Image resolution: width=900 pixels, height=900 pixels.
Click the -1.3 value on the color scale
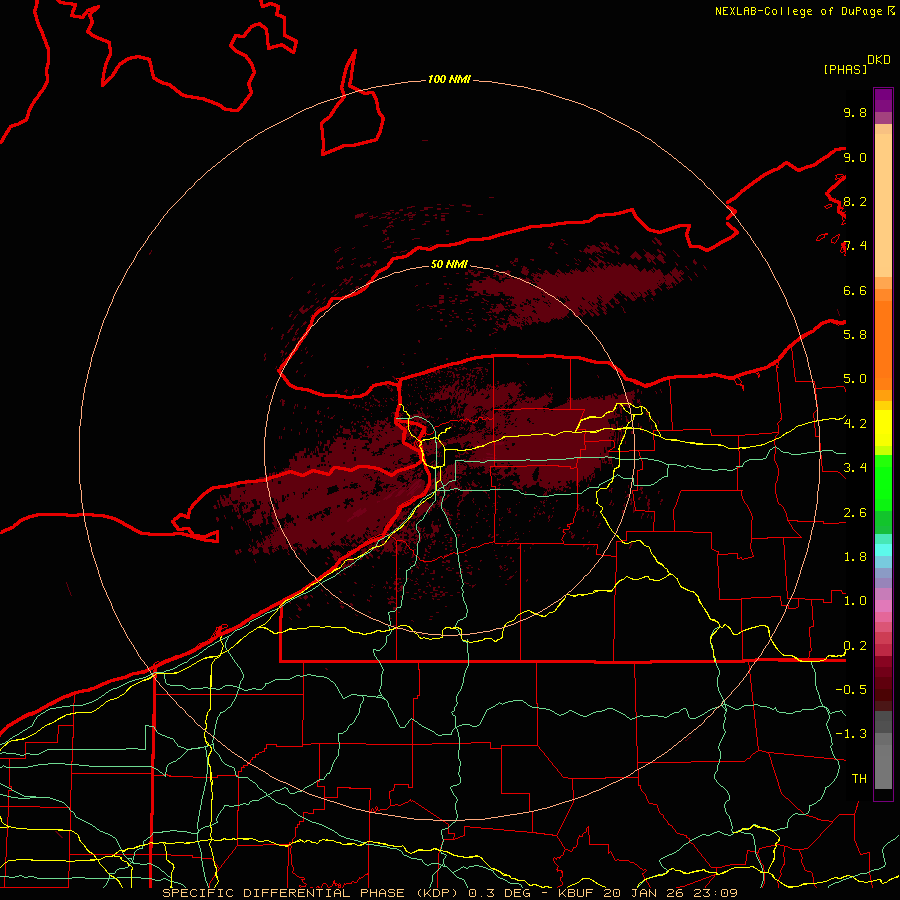(851, 734)
